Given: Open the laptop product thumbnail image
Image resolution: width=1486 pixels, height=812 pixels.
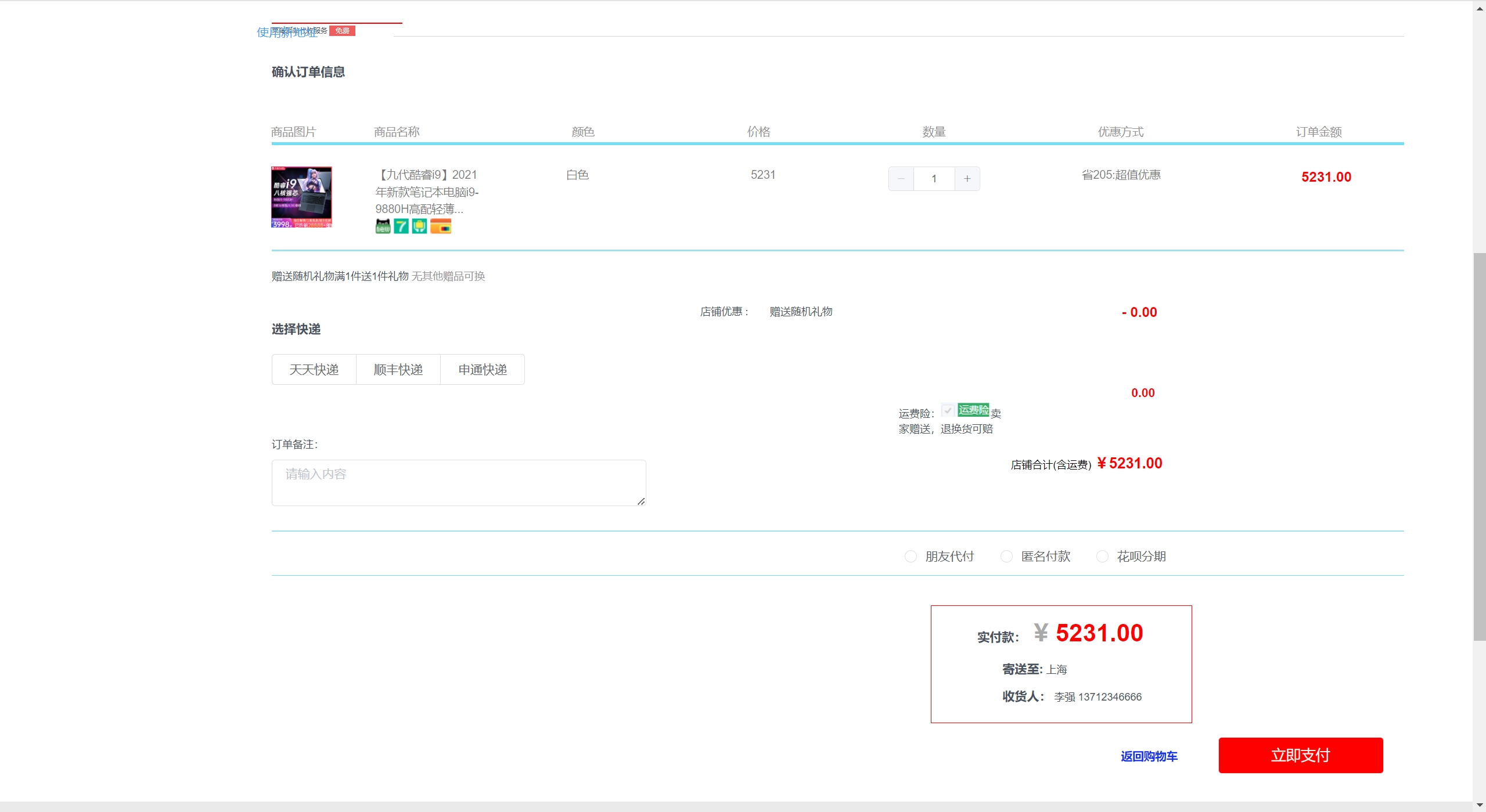Looking at the screenshot, I should click(x=301, y=197).
